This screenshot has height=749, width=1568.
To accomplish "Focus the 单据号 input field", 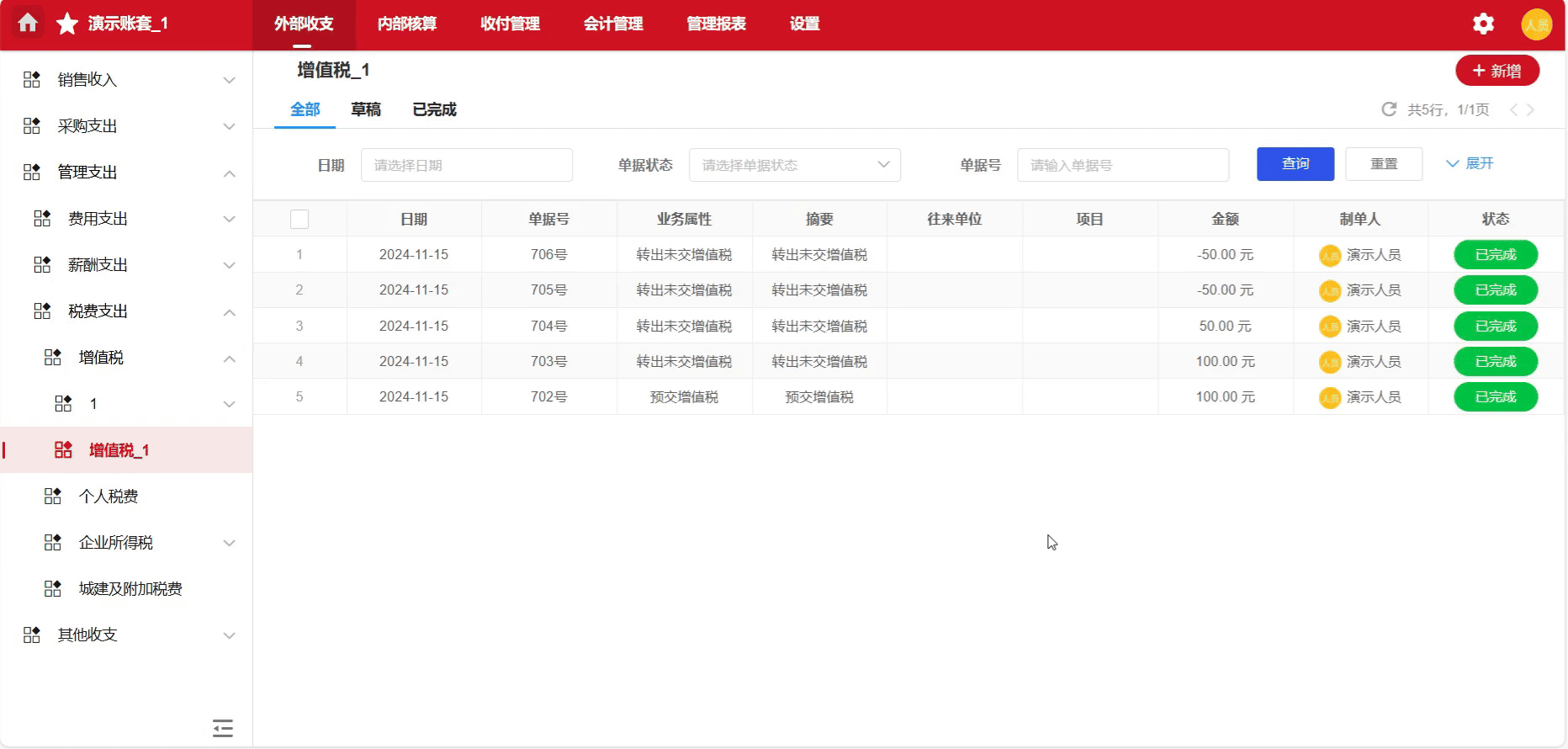I will click(x=1123, y=165).
